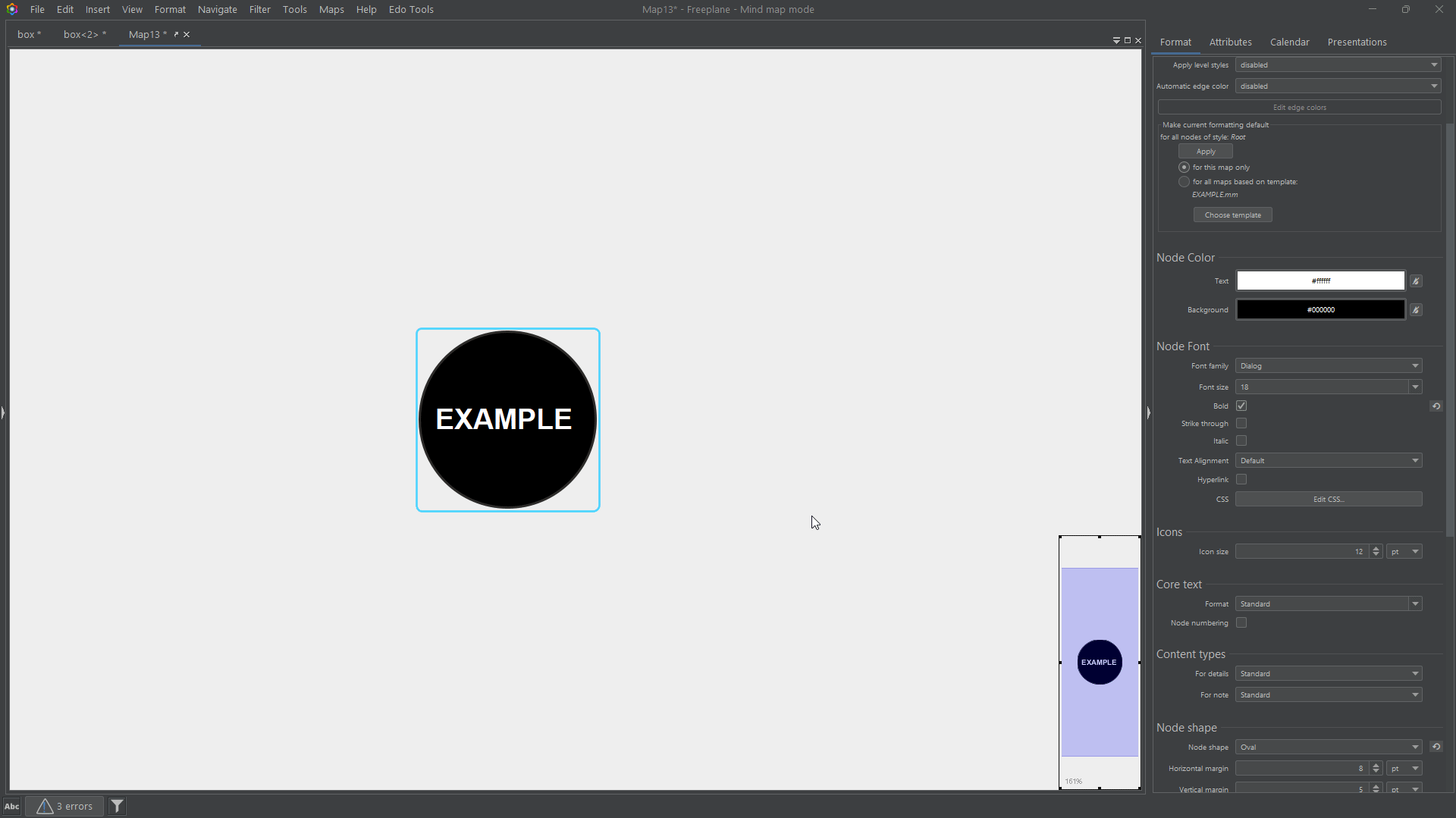Open the filter funnel icon
1456x818 pixels.
tap(117, 806)
